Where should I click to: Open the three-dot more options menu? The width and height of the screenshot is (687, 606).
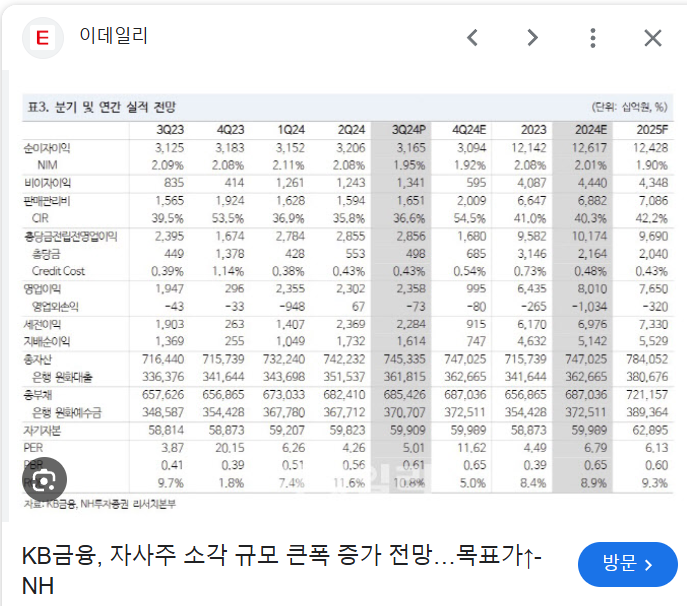coord(593,38)
